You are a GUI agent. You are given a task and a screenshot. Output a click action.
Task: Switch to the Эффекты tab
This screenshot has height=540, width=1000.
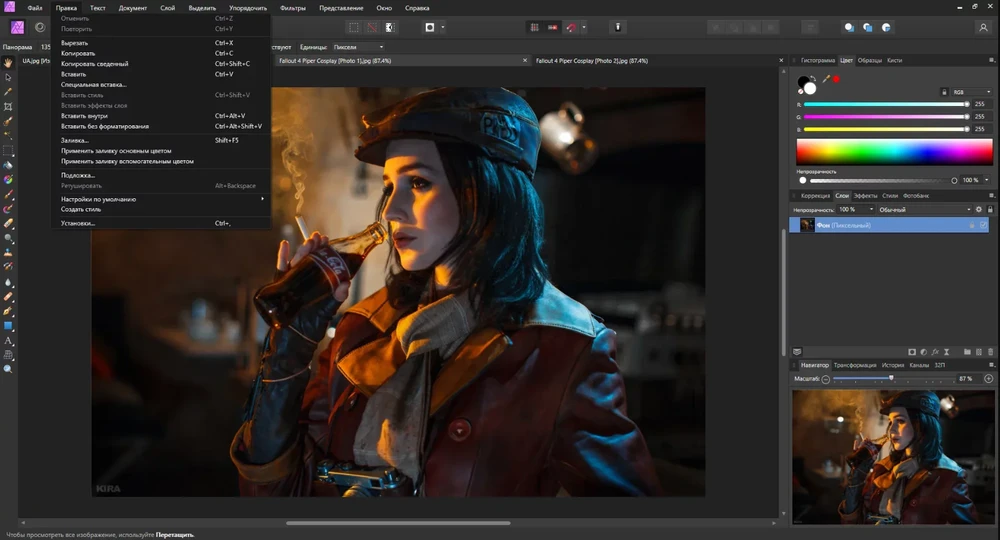[865, 196]
